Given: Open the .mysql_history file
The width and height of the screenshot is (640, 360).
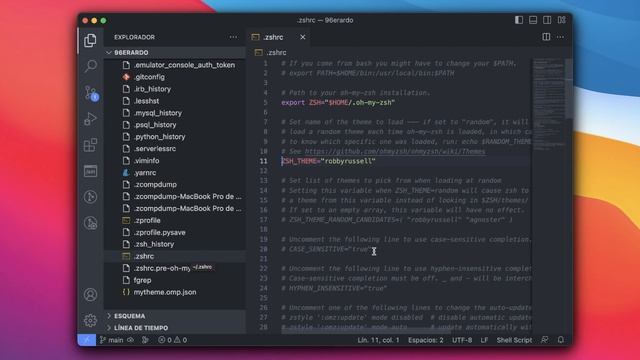Looking at the screenshot, I should (x=175, y=113).
